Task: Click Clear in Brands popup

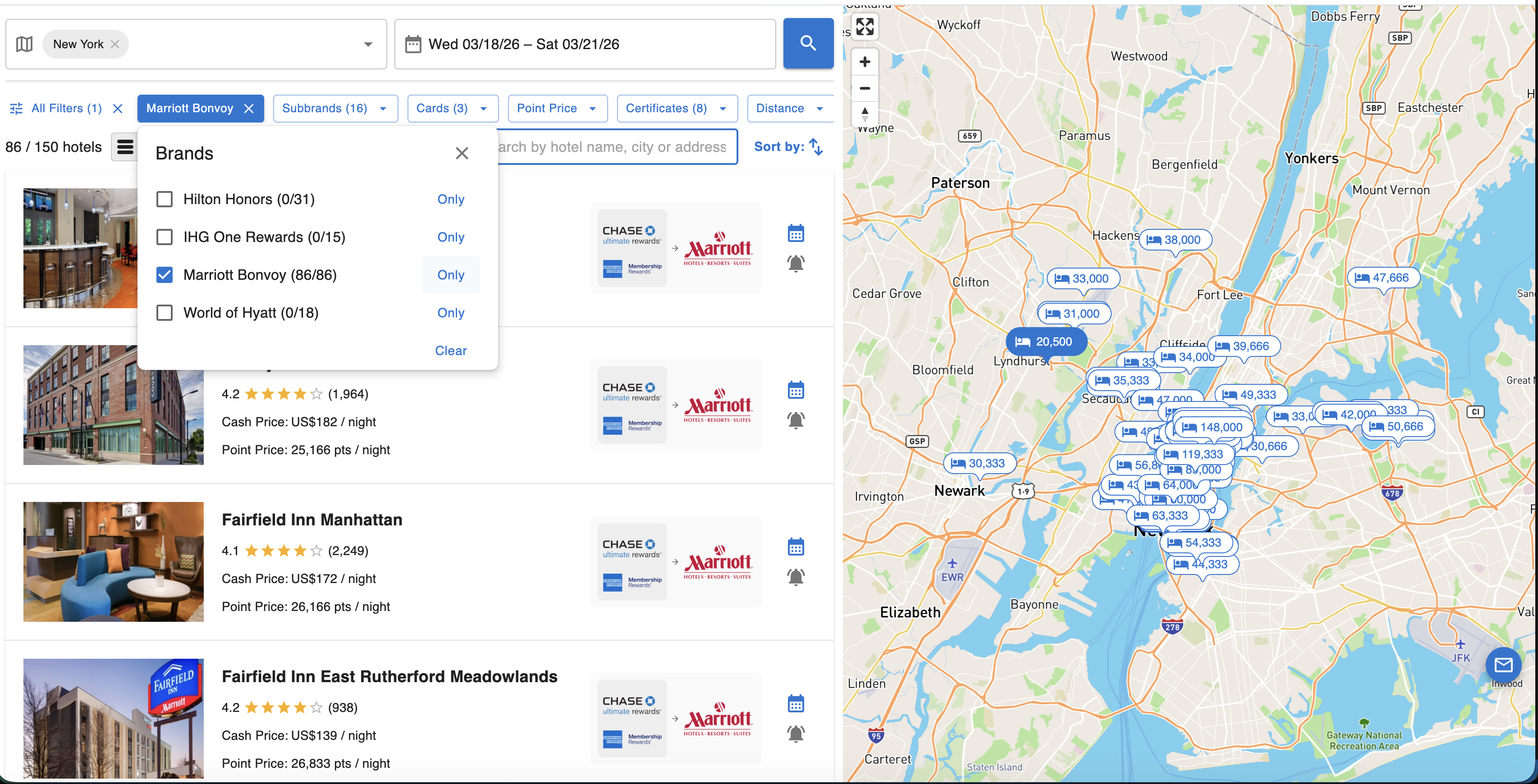Action: [x=451, y=351]
